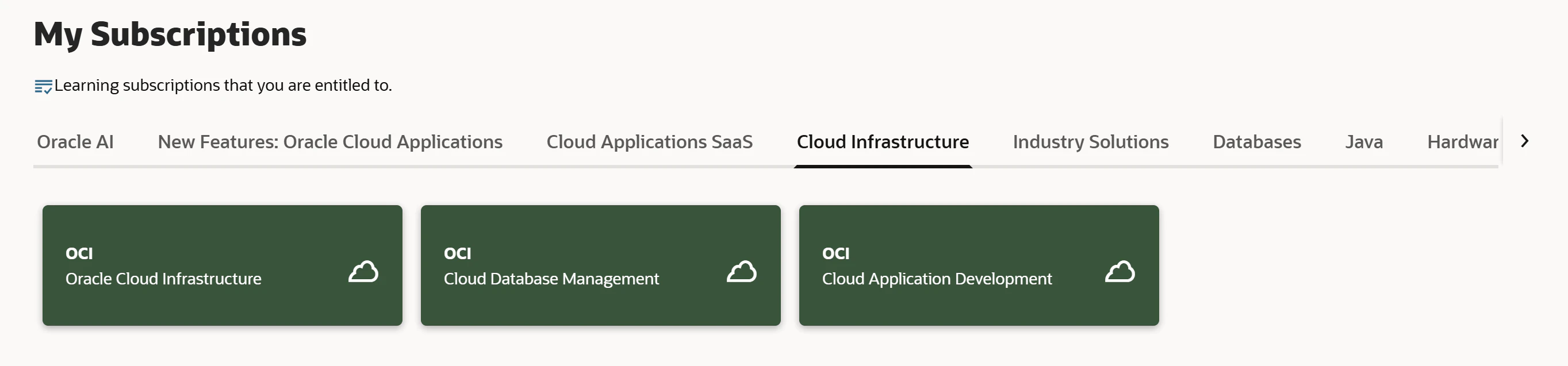Go to the Industry Solutions tab
1568x366 pixels.
coord(1090,142)
